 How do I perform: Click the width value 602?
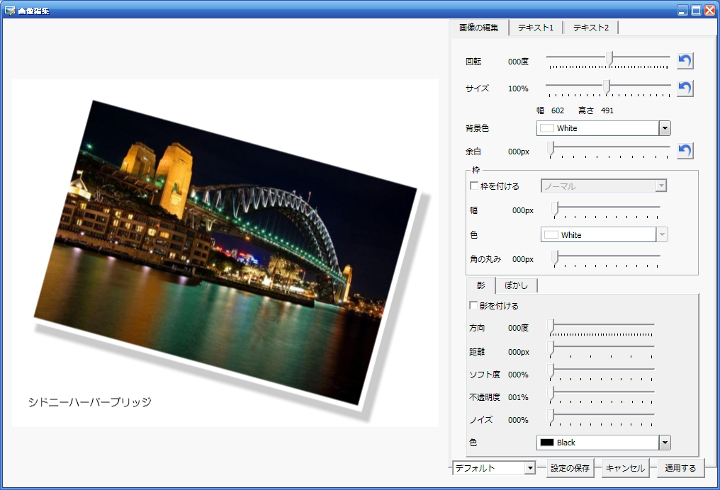[557, 110]
